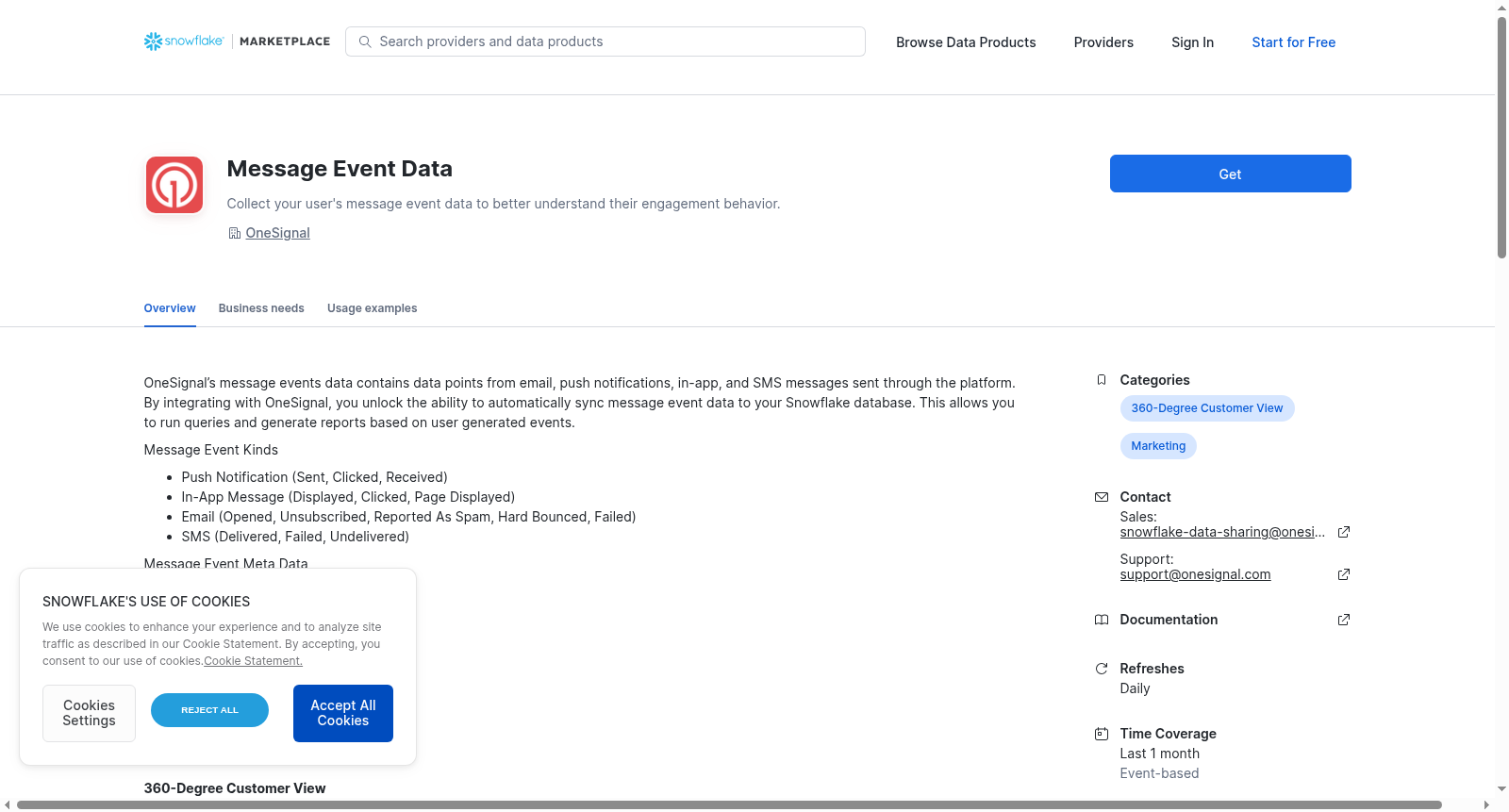
Task: Open Documentation external link icon
Action: [x=1344, y=620]
